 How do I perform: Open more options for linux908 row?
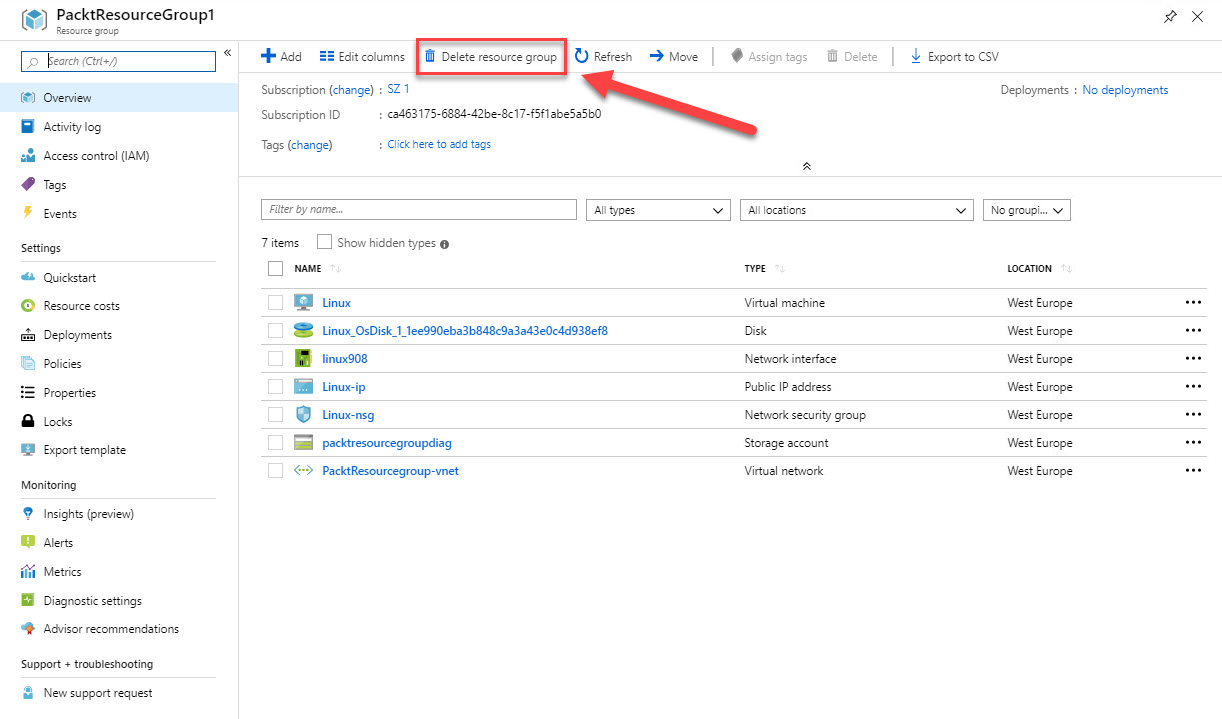coord(1192,358)
